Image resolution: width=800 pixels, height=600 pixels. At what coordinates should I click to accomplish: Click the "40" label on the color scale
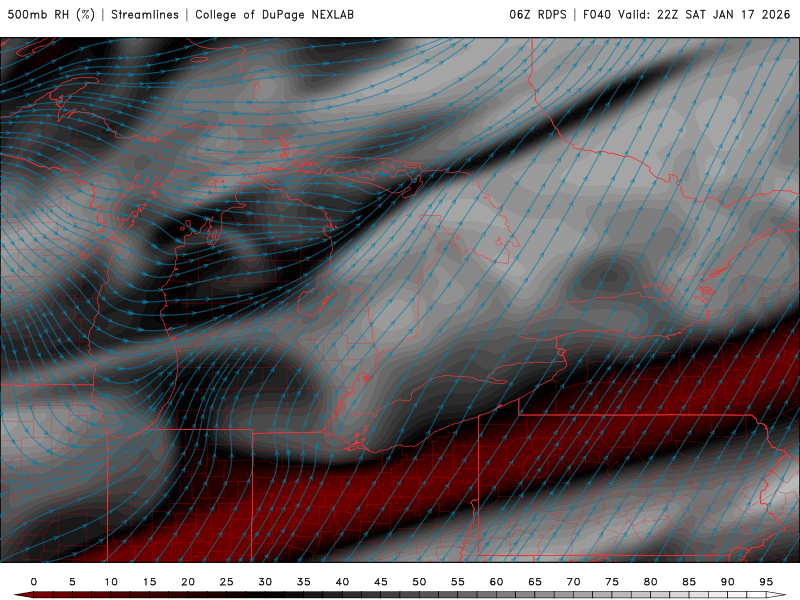(x=342, y=582)
